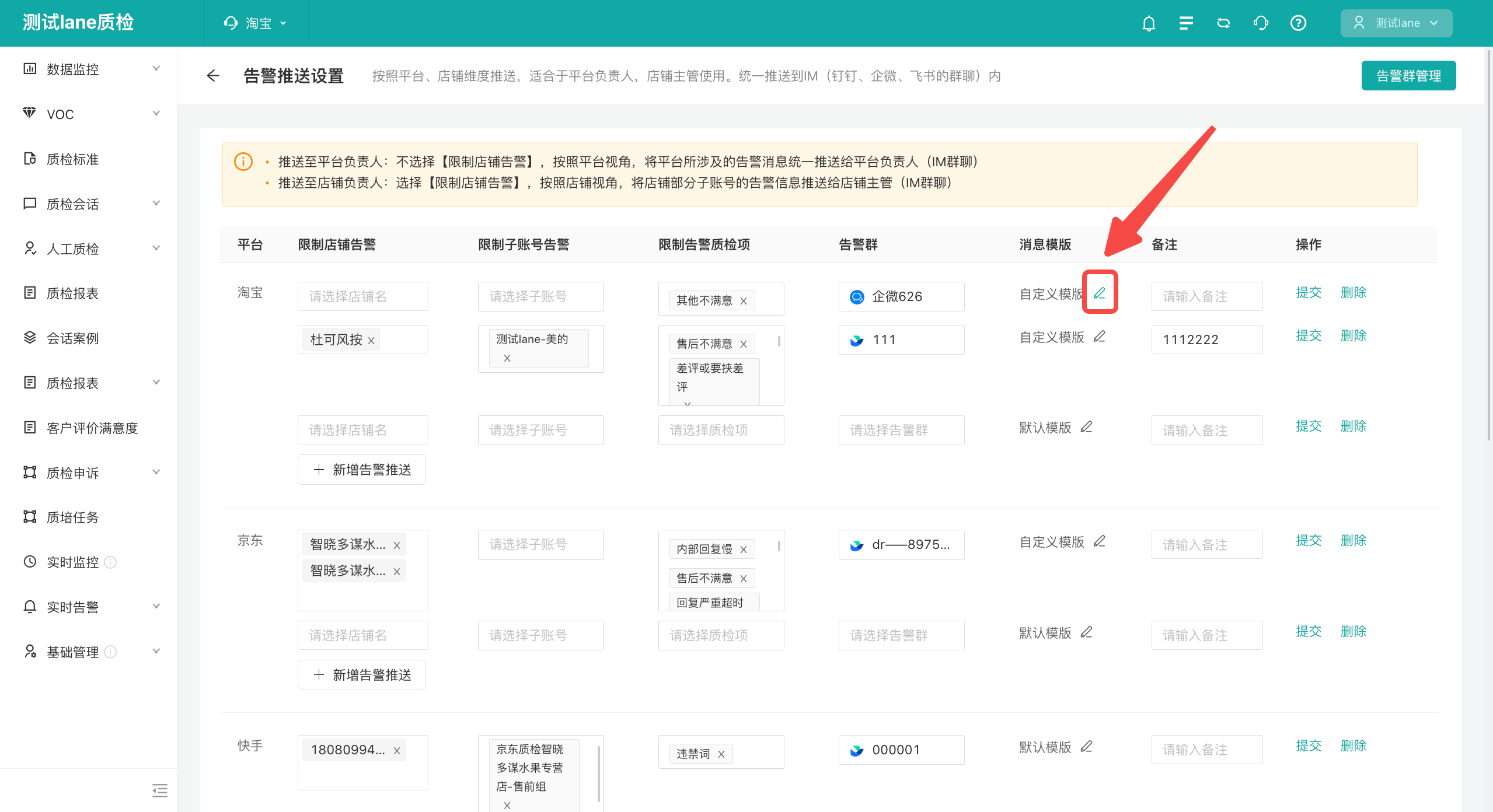Edit template pencil in 000001 row

(1086, 747)
